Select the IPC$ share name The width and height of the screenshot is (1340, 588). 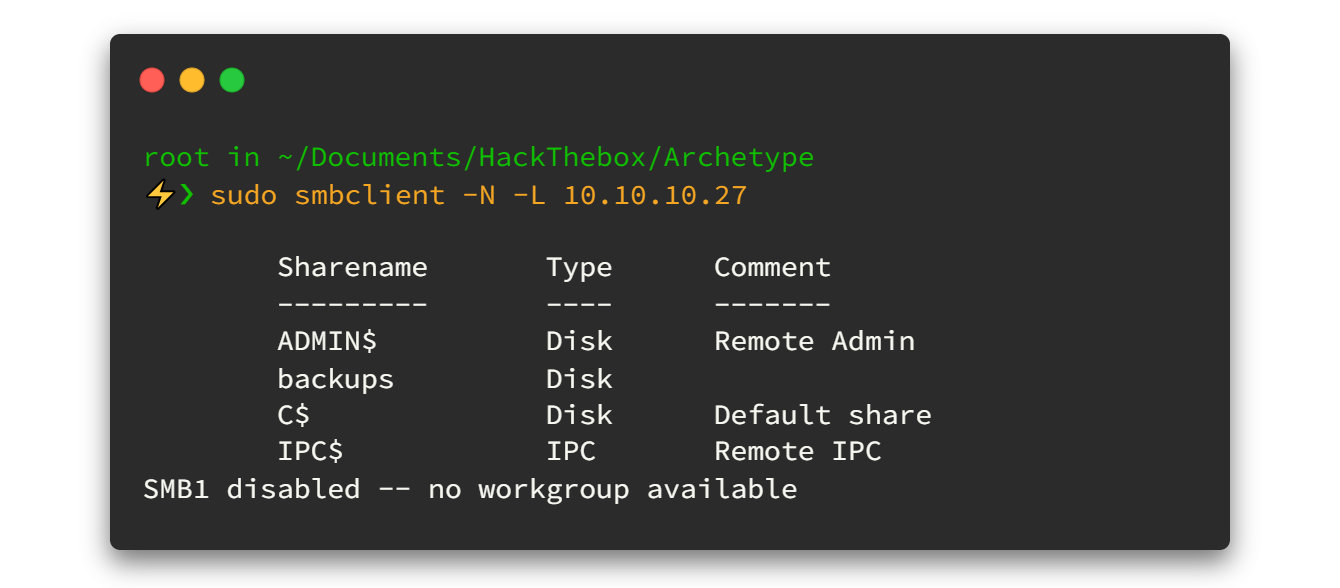pos(311,451)
